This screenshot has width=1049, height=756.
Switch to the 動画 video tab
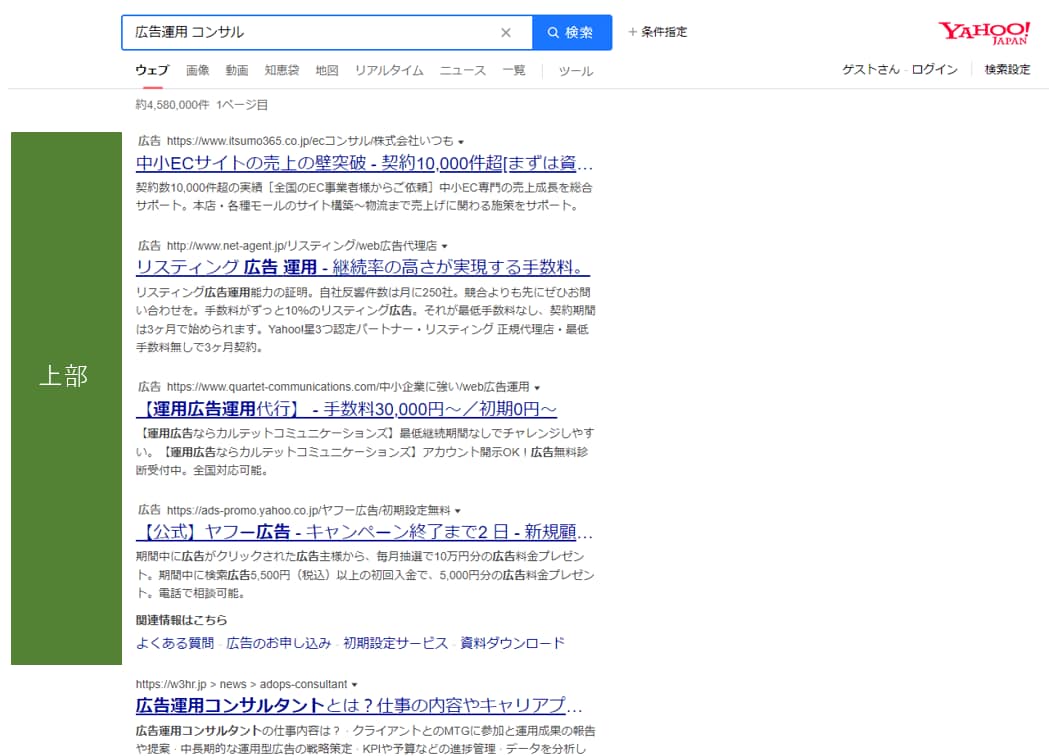pyautogui.click(x=237, y=70)
